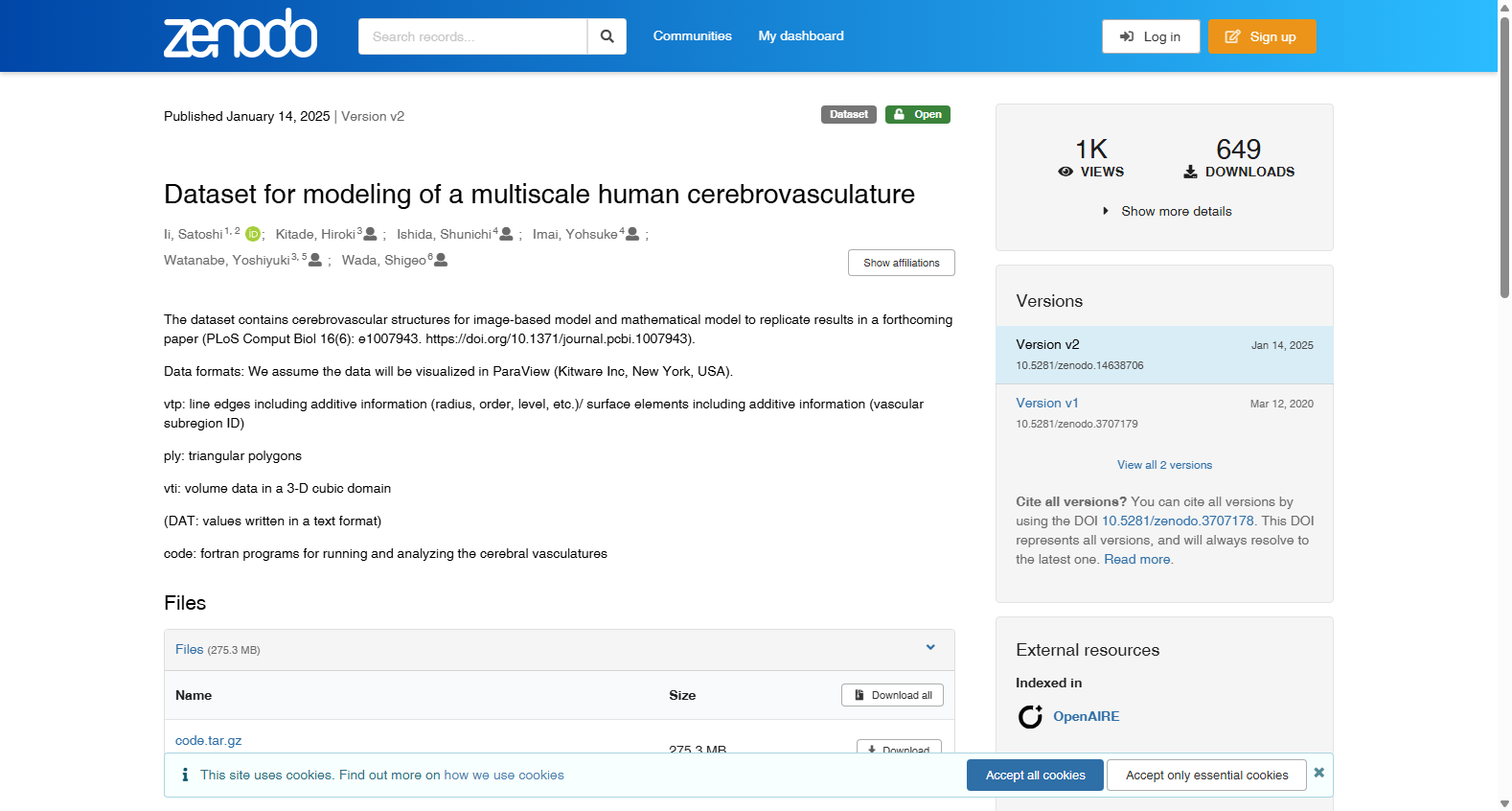1512x811 pixels.
Task: Click the 10.5281/zenodo.14638706 DOI text
Action: click(x=1080, y=365)
